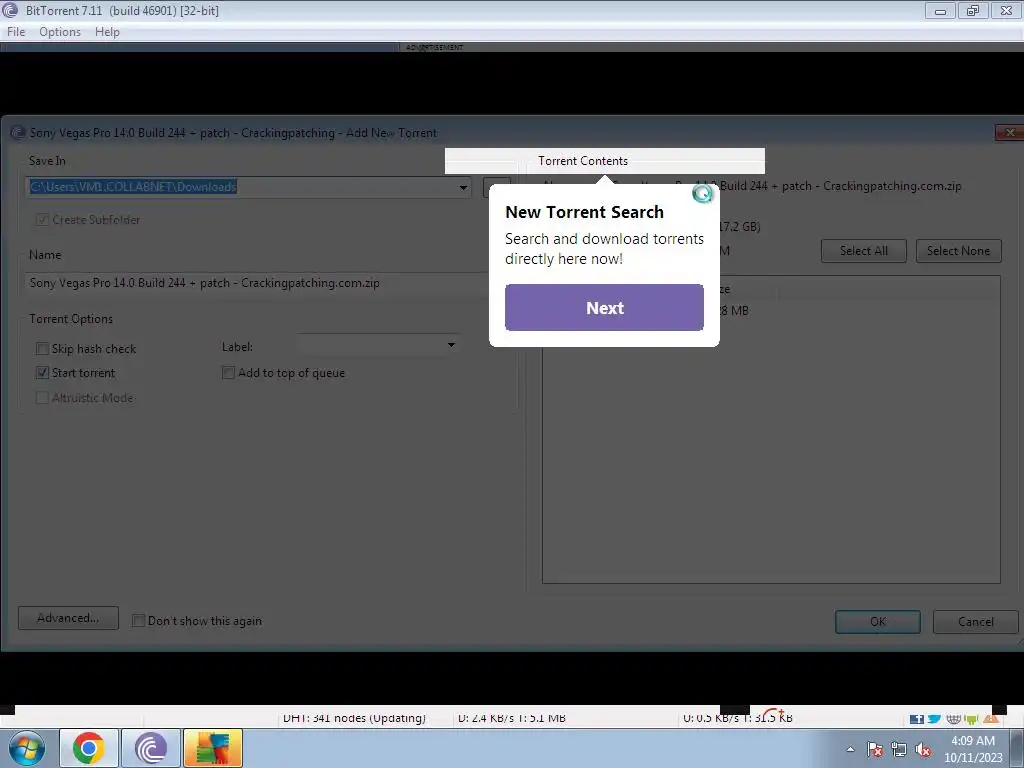
Task: Click the BitTorrent title bar logo icon
Action: coord(10,10)
